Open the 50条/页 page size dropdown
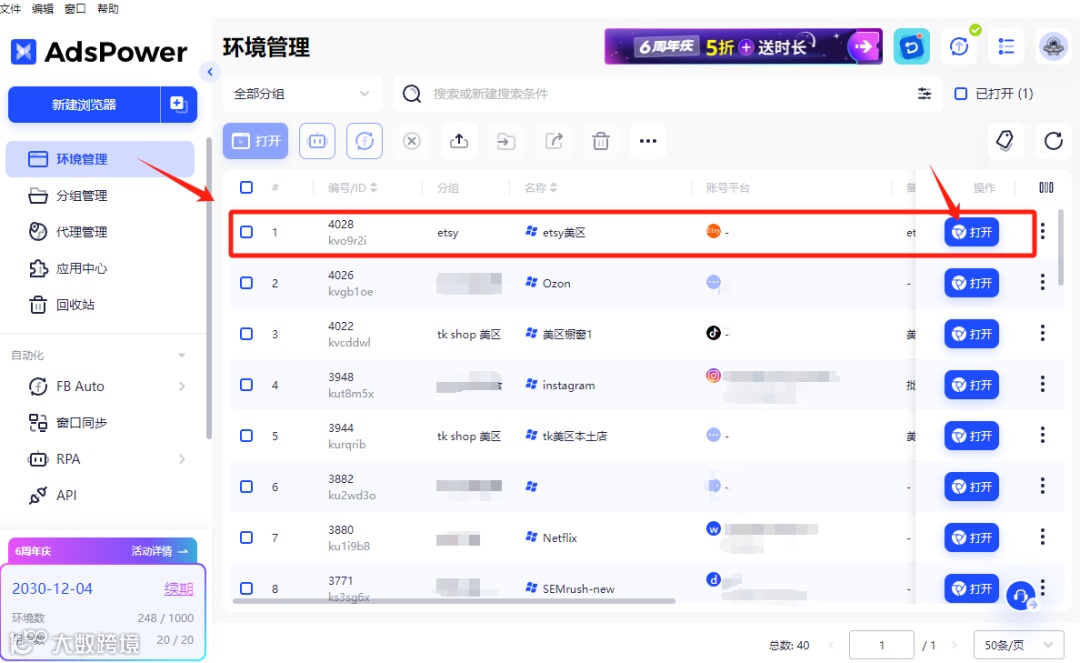Image resolution: width=1080 pixels, height=663 pixels. click(1019, 645)
